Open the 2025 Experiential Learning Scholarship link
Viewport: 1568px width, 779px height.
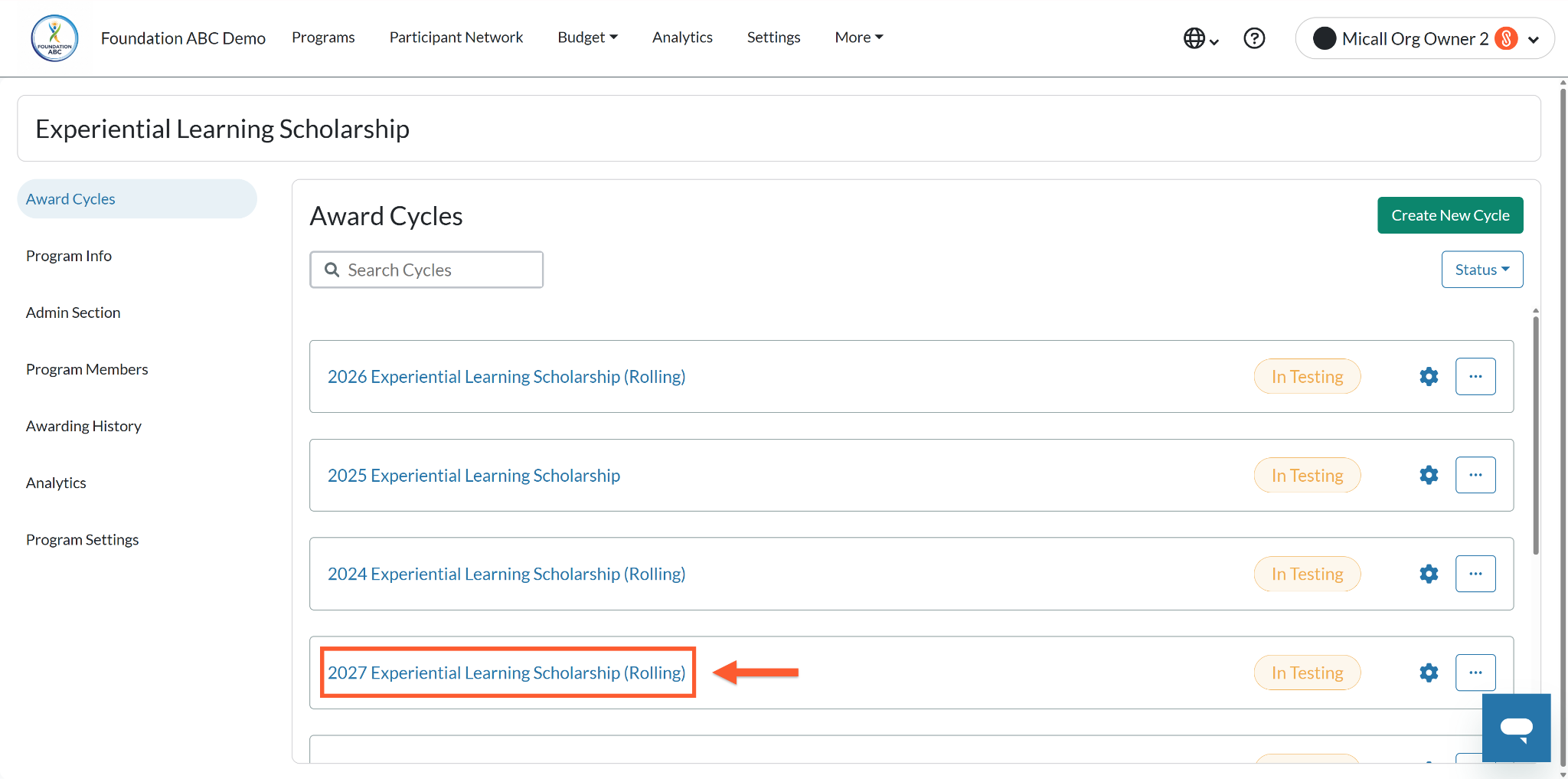click(x=474, y=476)
